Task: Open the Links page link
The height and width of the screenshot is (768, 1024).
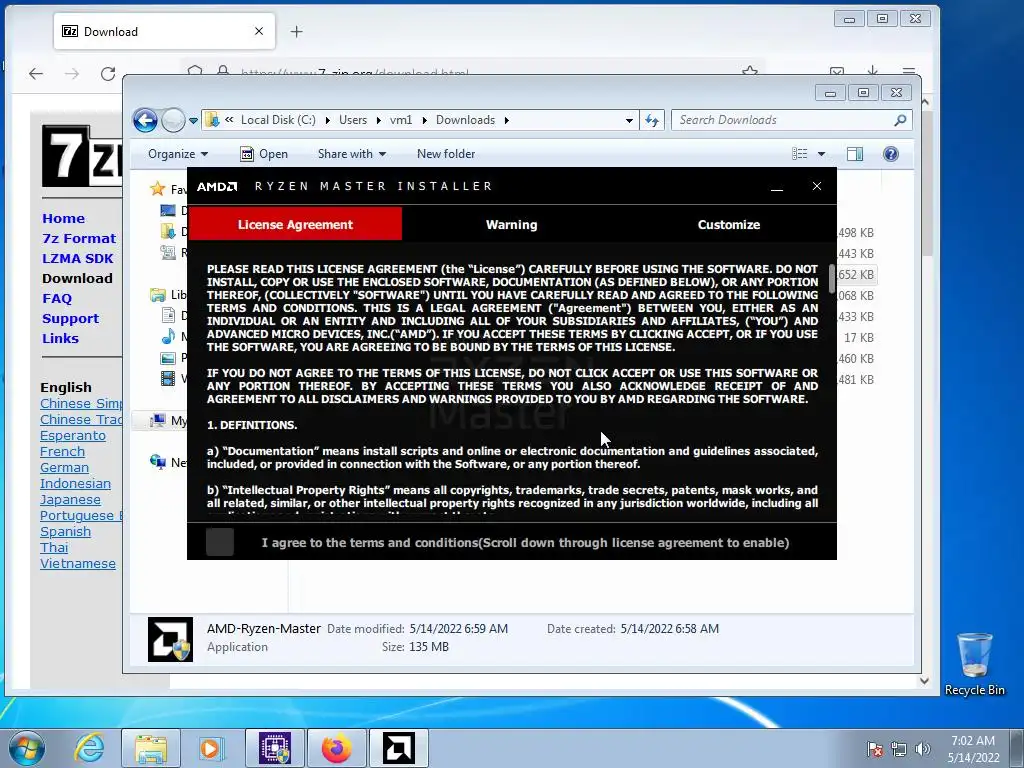Action: 60,338
